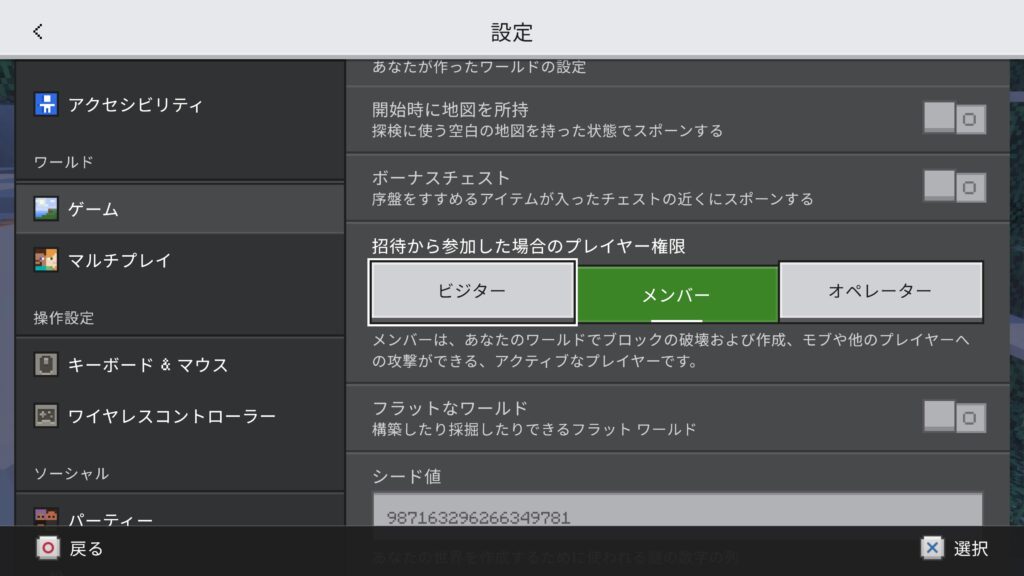Select the アクセシビリティ icon in sidebar

(x=46, y=104)
